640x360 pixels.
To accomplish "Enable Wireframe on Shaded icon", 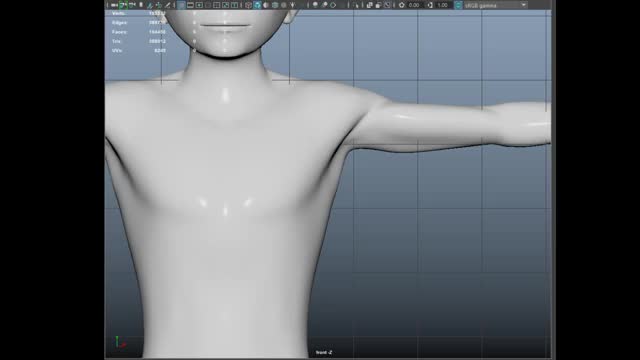I will point(275,5).
